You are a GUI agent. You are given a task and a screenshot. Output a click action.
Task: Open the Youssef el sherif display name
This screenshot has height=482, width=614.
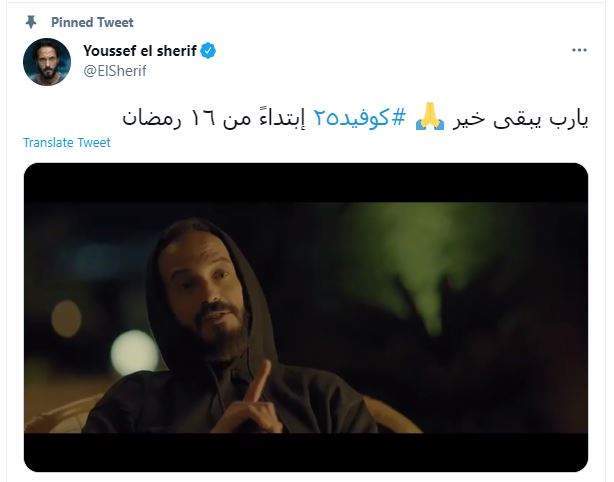pyautogui.click(x=140, y=51)
